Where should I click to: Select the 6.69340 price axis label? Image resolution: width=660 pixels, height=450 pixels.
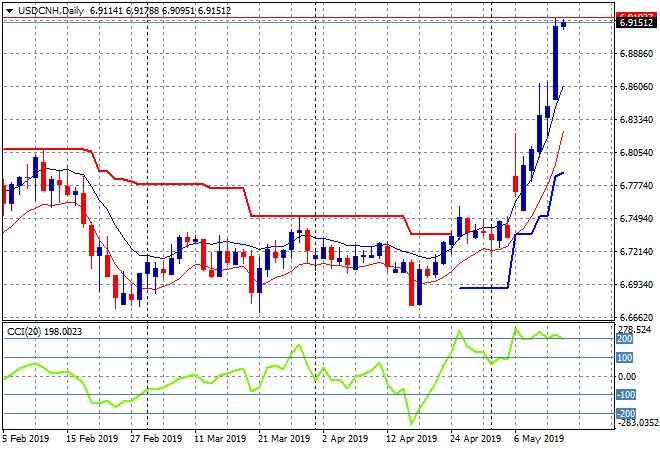pos(636,285)
